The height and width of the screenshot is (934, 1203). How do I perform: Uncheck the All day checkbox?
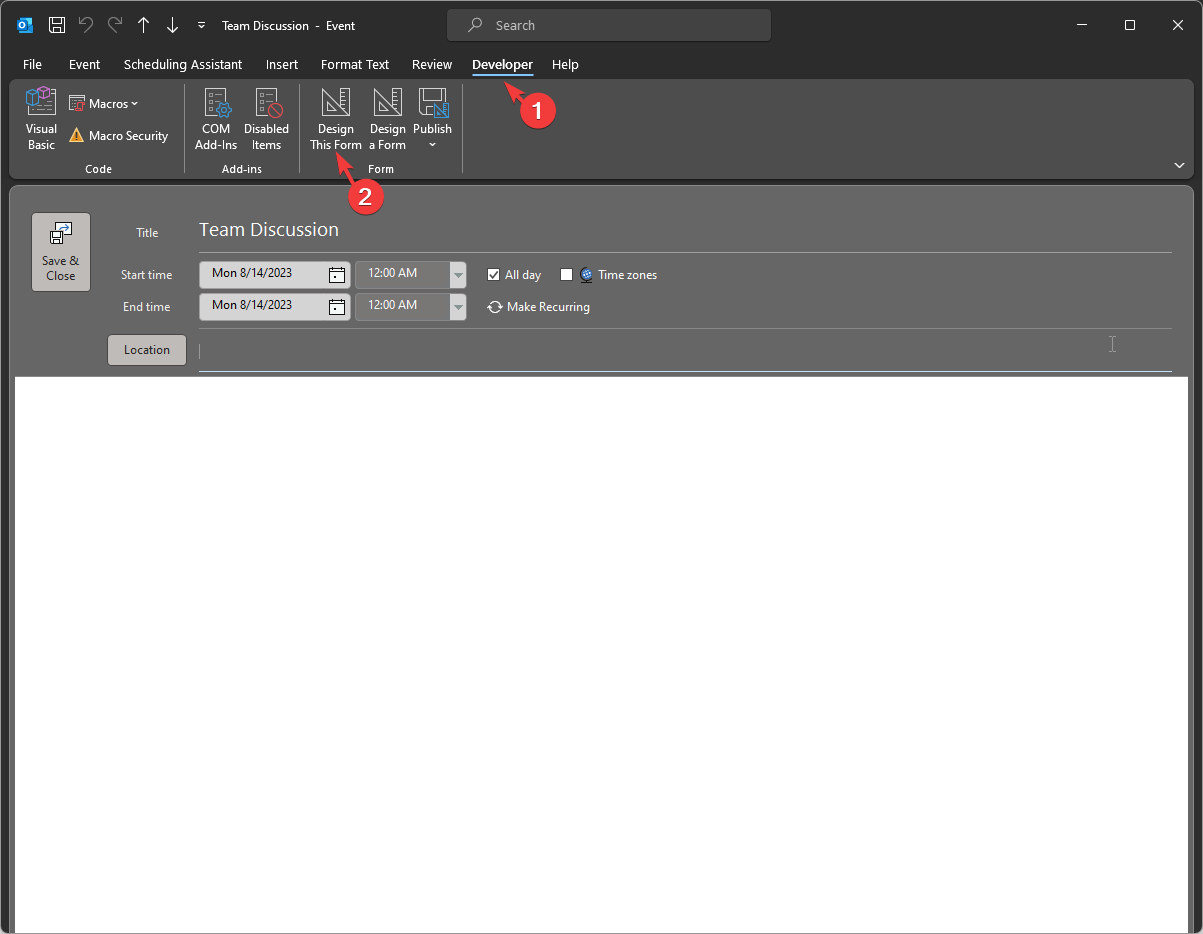coord(493,275)
